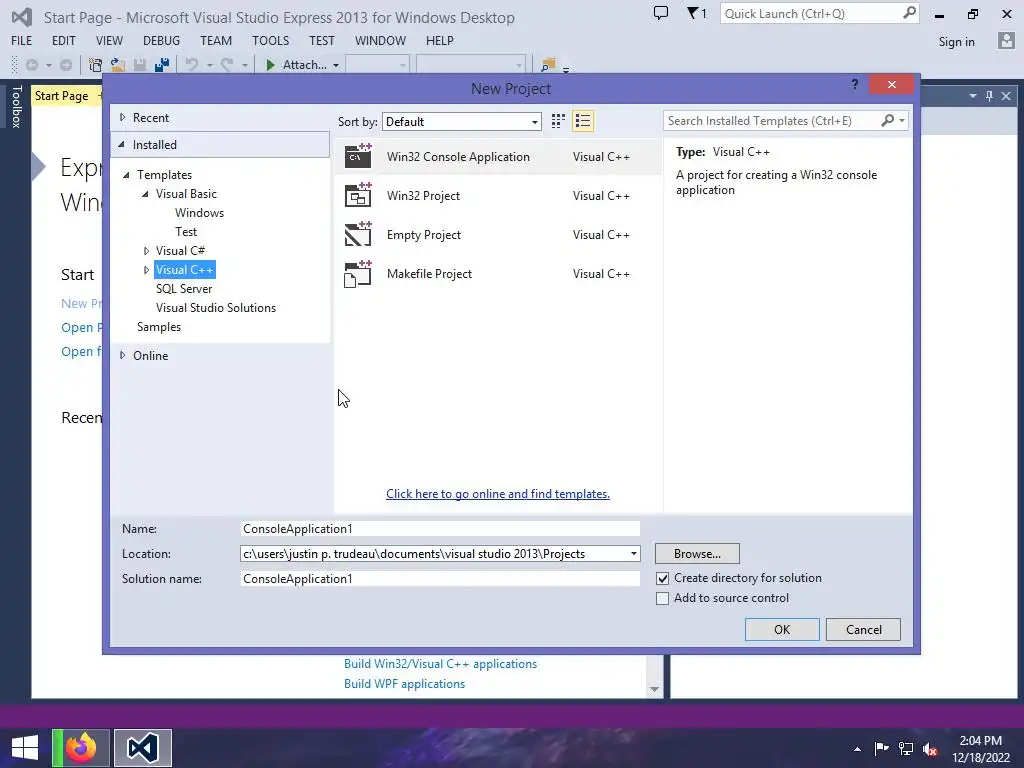Open Firefox from the taskbar

coord(80,748)
